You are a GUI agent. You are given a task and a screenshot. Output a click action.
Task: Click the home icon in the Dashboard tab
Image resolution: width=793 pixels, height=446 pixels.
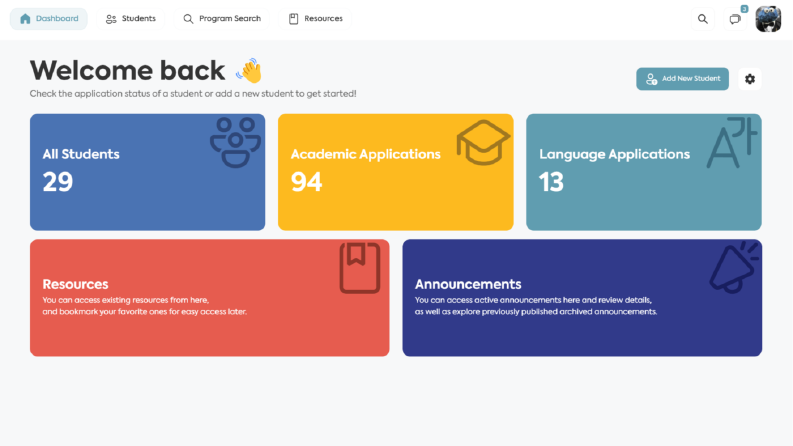click(x=25, y=19)
